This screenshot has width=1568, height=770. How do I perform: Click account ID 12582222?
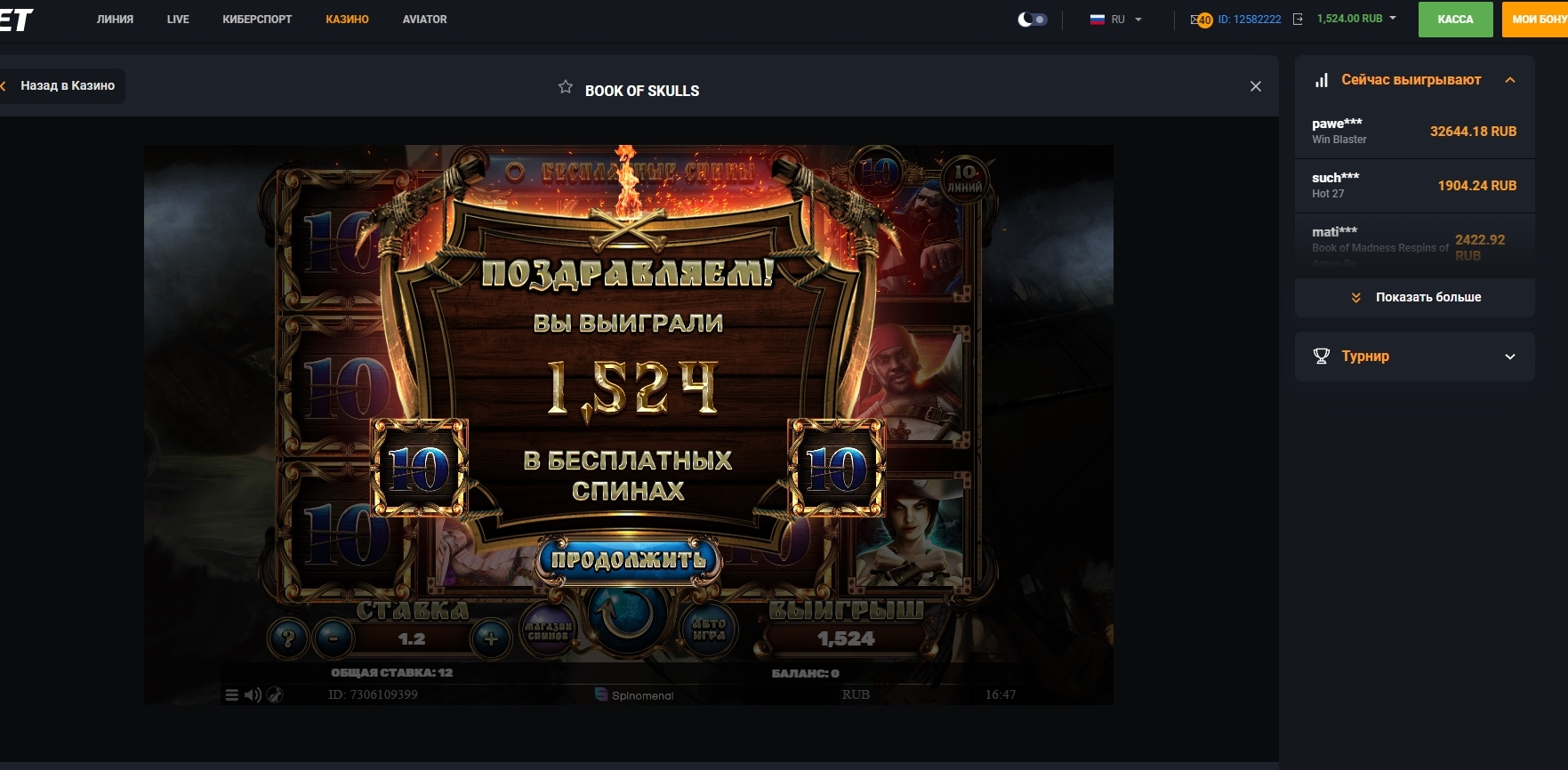point(1250,19)
